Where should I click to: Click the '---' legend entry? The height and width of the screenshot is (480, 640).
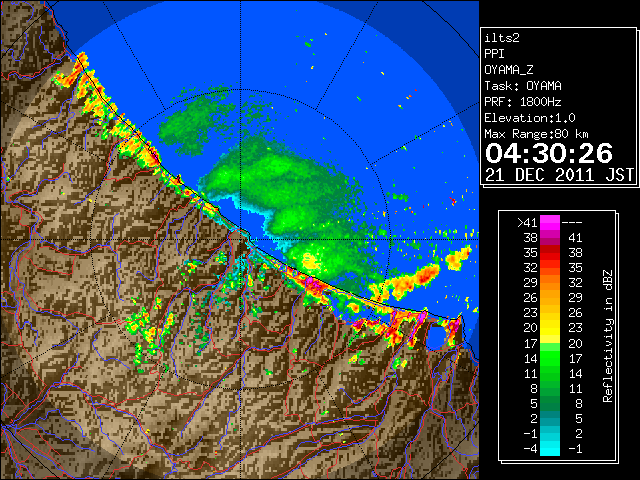[x=572, y=222]
